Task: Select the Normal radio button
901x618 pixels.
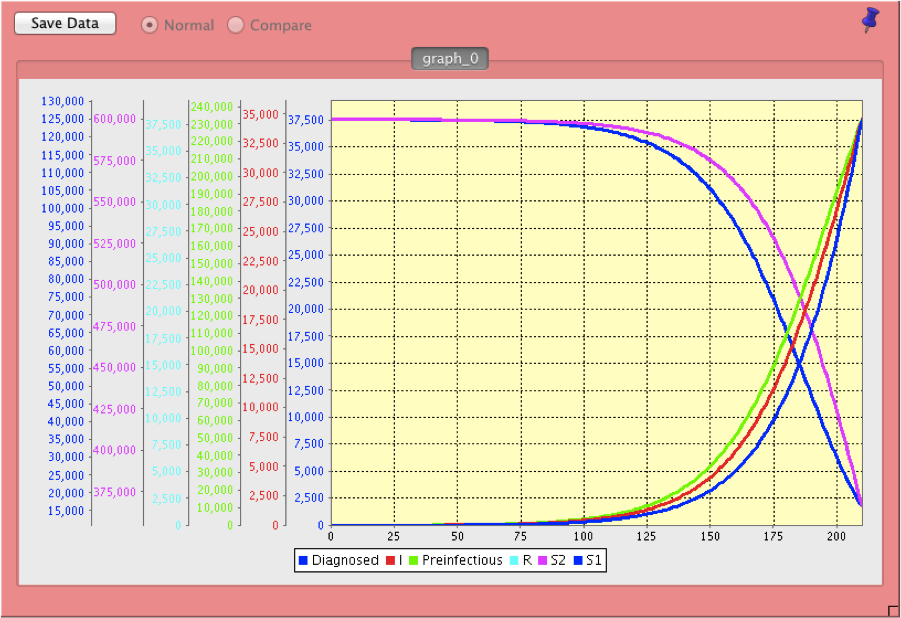Action: (150, 25)
